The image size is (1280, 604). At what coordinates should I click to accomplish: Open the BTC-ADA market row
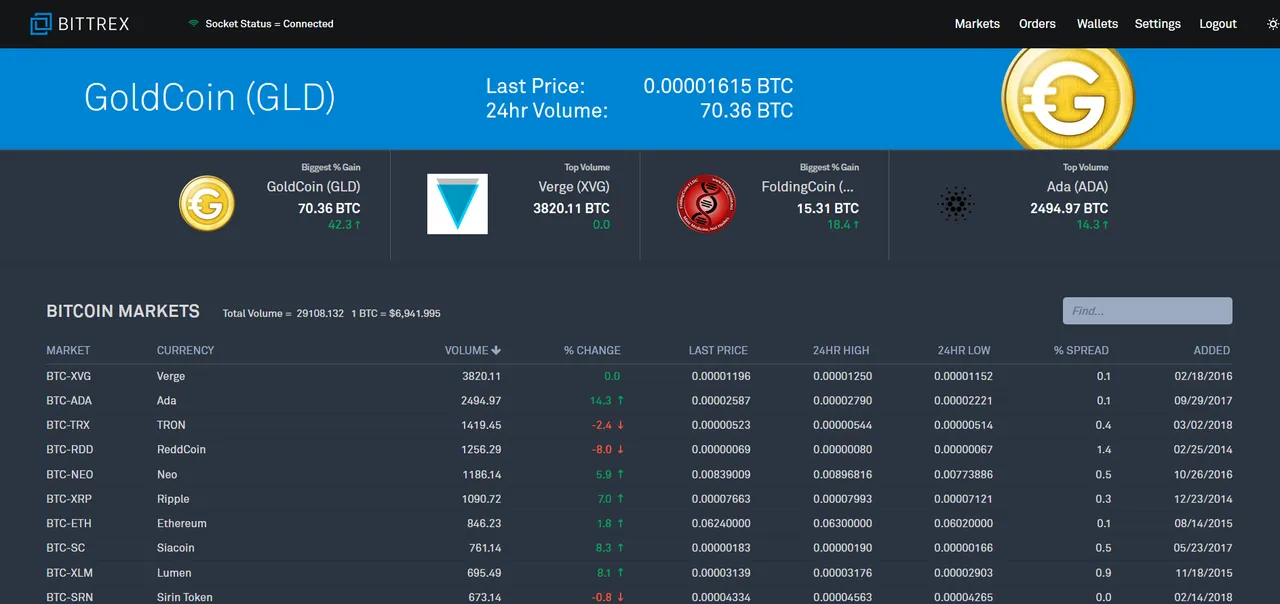click(640, 401)
